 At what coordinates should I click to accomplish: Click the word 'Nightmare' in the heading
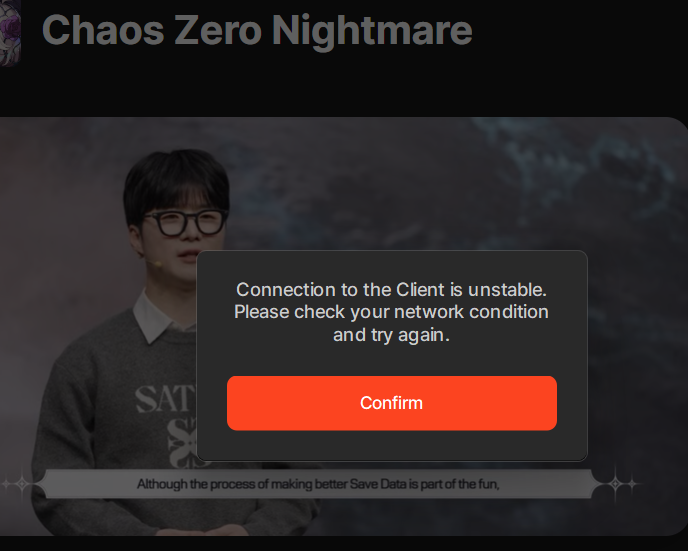[372, 31]
